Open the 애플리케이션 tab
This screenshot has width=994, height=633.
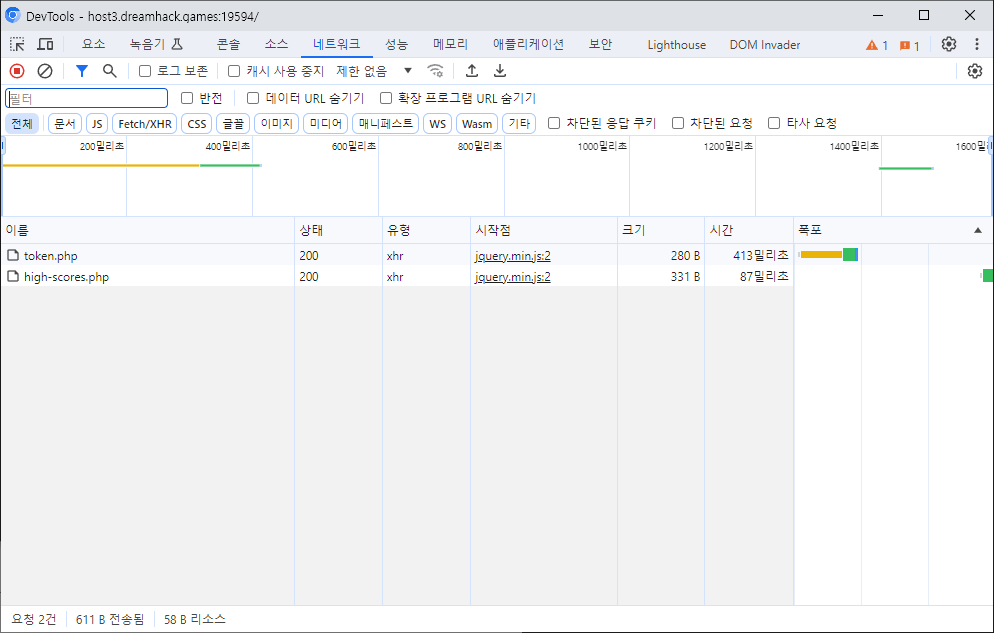[x=528, y=45]
